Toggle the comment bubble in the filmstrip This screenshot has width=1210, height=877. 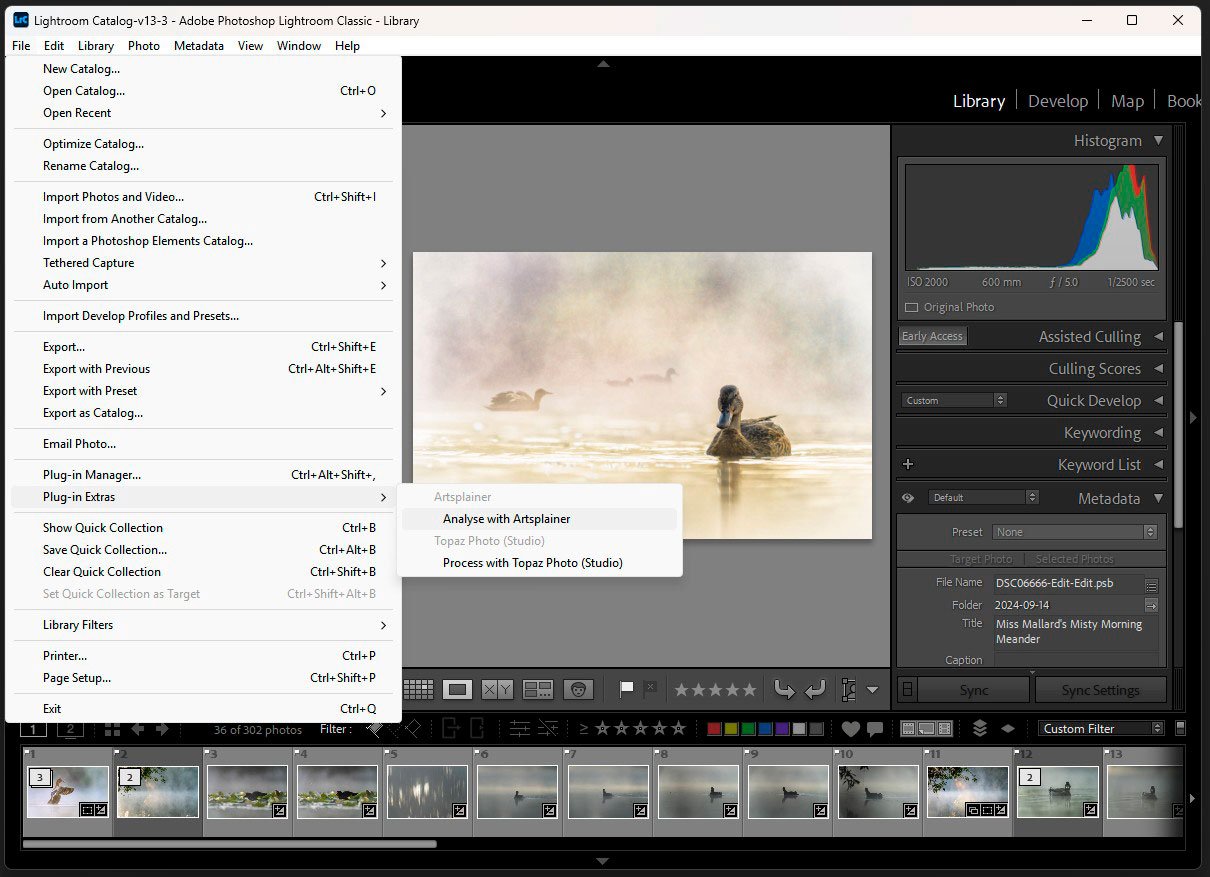click(x=877, y=728)
